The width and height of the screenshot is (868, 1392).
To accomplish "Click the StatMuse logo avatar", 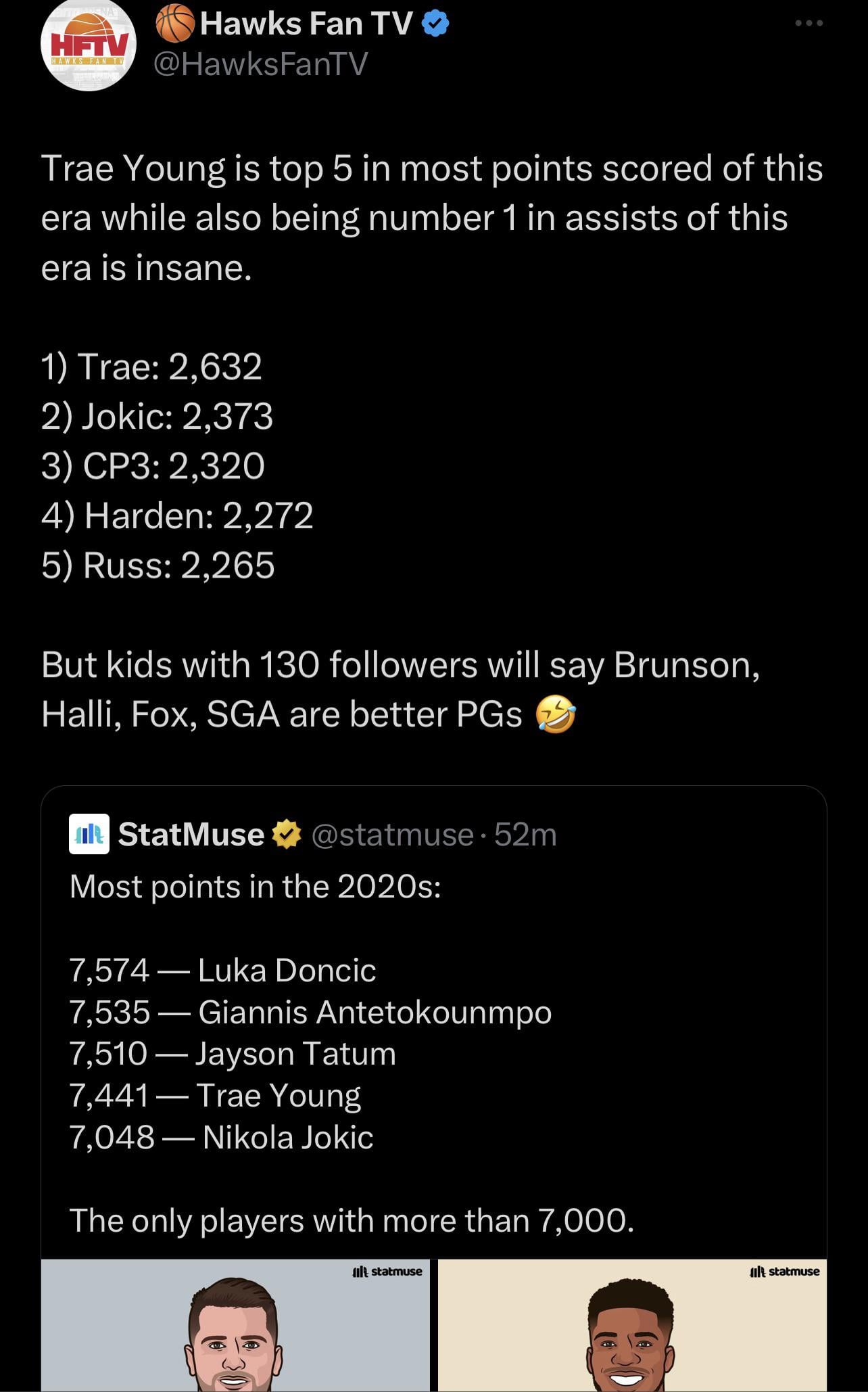I will 89,834.
